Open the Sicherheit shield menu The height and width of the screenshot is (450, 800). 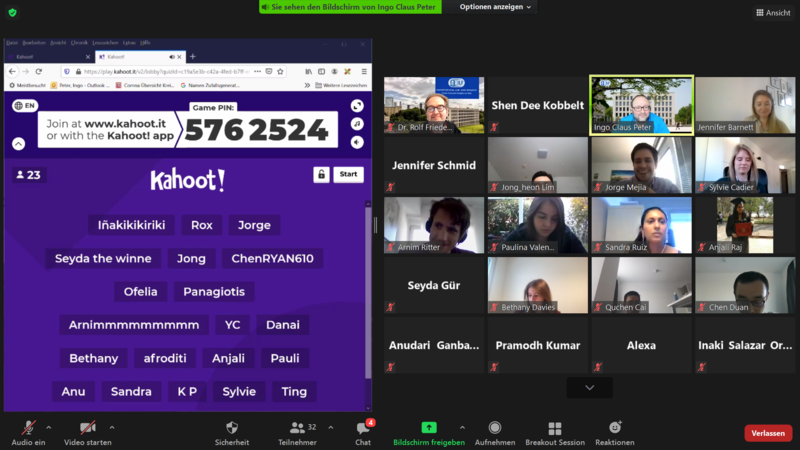[x=232, y=433]
